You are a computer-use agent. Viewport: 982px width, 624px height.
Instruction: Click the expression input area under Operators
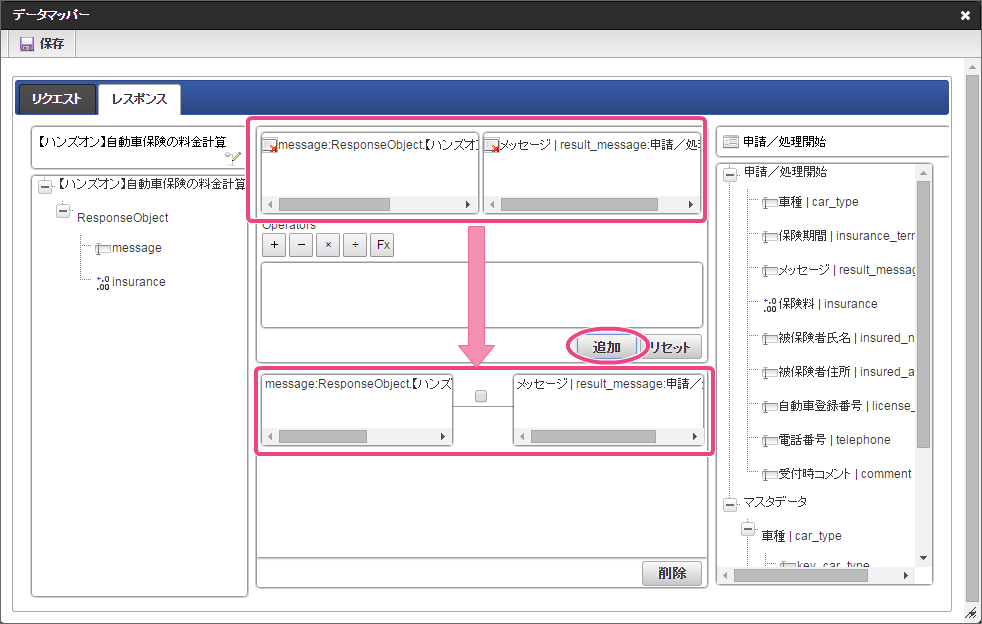pos(482,295)
